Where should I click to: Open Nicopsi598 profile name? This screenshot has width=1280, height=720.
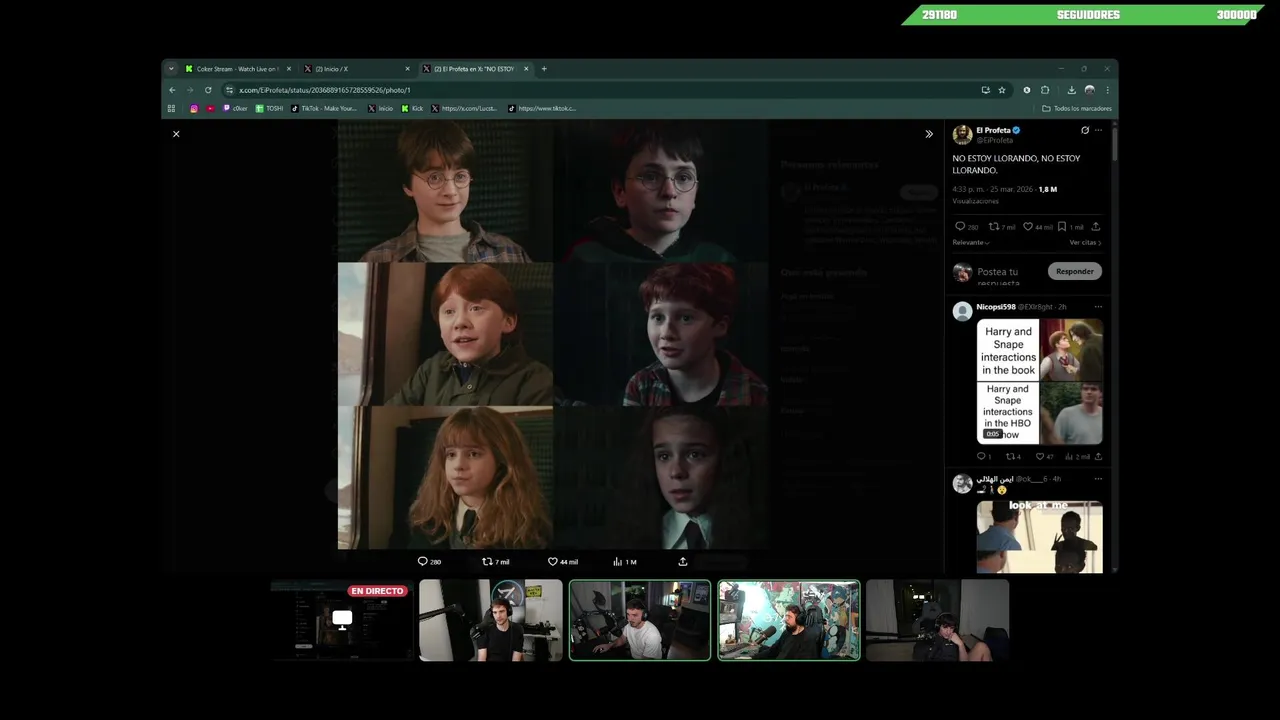995,307
